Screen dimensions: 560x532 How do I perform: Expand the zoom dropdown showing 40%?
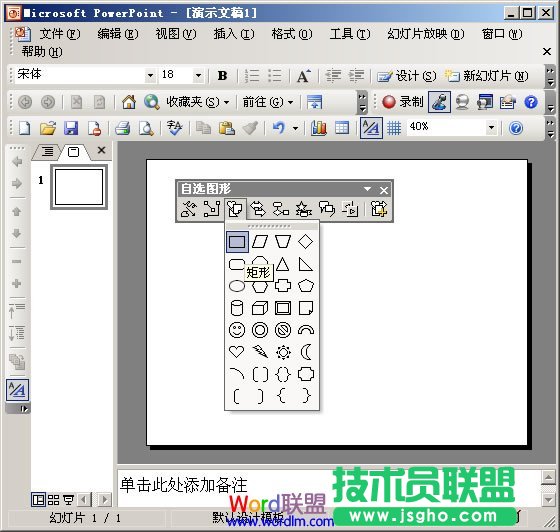click(491, 127)
